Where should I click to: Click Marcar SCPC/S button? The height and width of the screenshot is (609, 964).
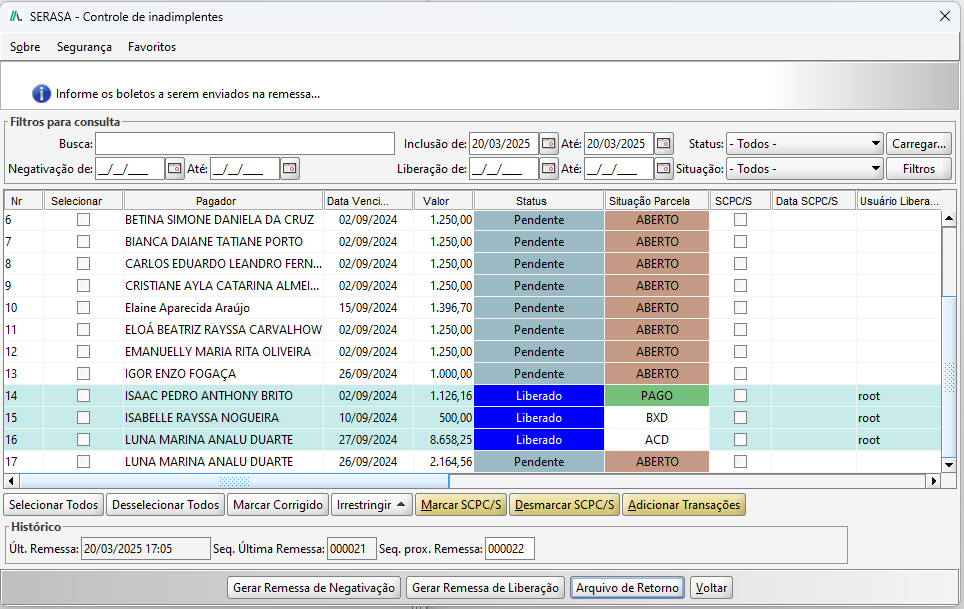pos(461,505)
